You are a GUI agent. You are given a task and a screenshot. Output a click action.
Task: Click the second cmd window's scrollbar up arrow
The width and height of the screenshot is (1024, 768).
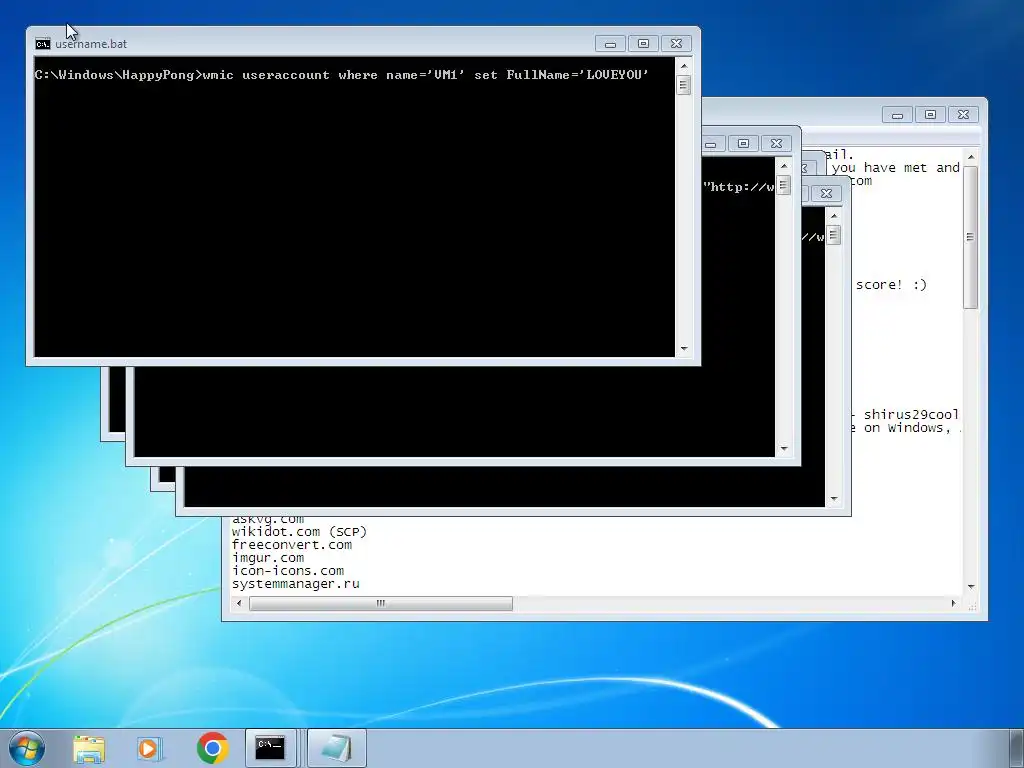(784, 166)
